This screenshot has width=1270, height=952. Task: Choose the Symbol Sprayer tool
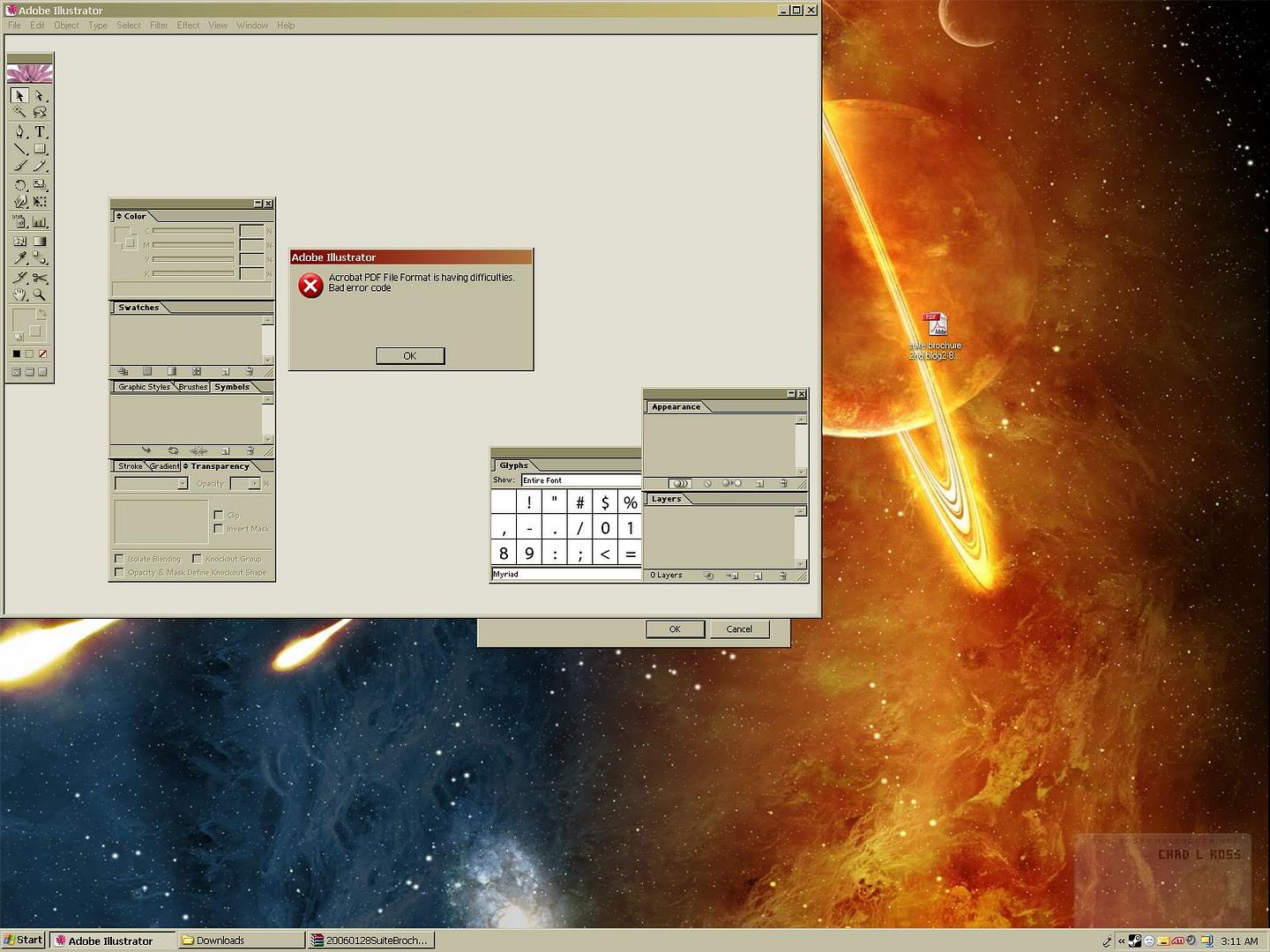click(x=19, y=222)
